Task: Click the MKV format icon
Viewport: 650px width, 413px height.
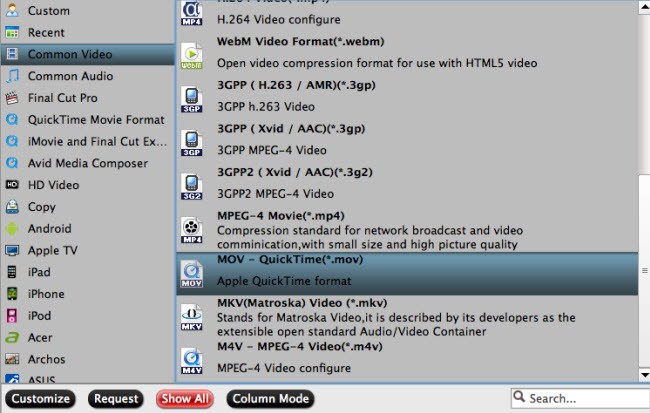Action: tap(192, 318)
